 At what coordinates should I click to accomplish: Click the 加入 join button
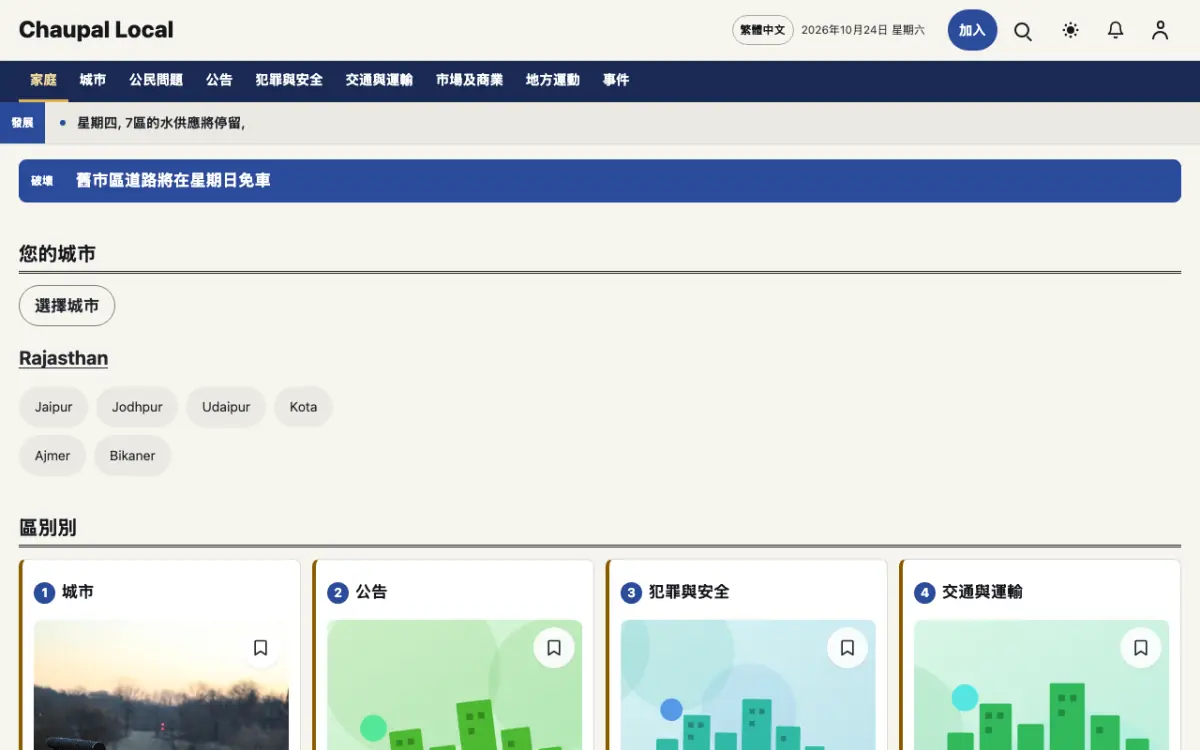[973, 30]
